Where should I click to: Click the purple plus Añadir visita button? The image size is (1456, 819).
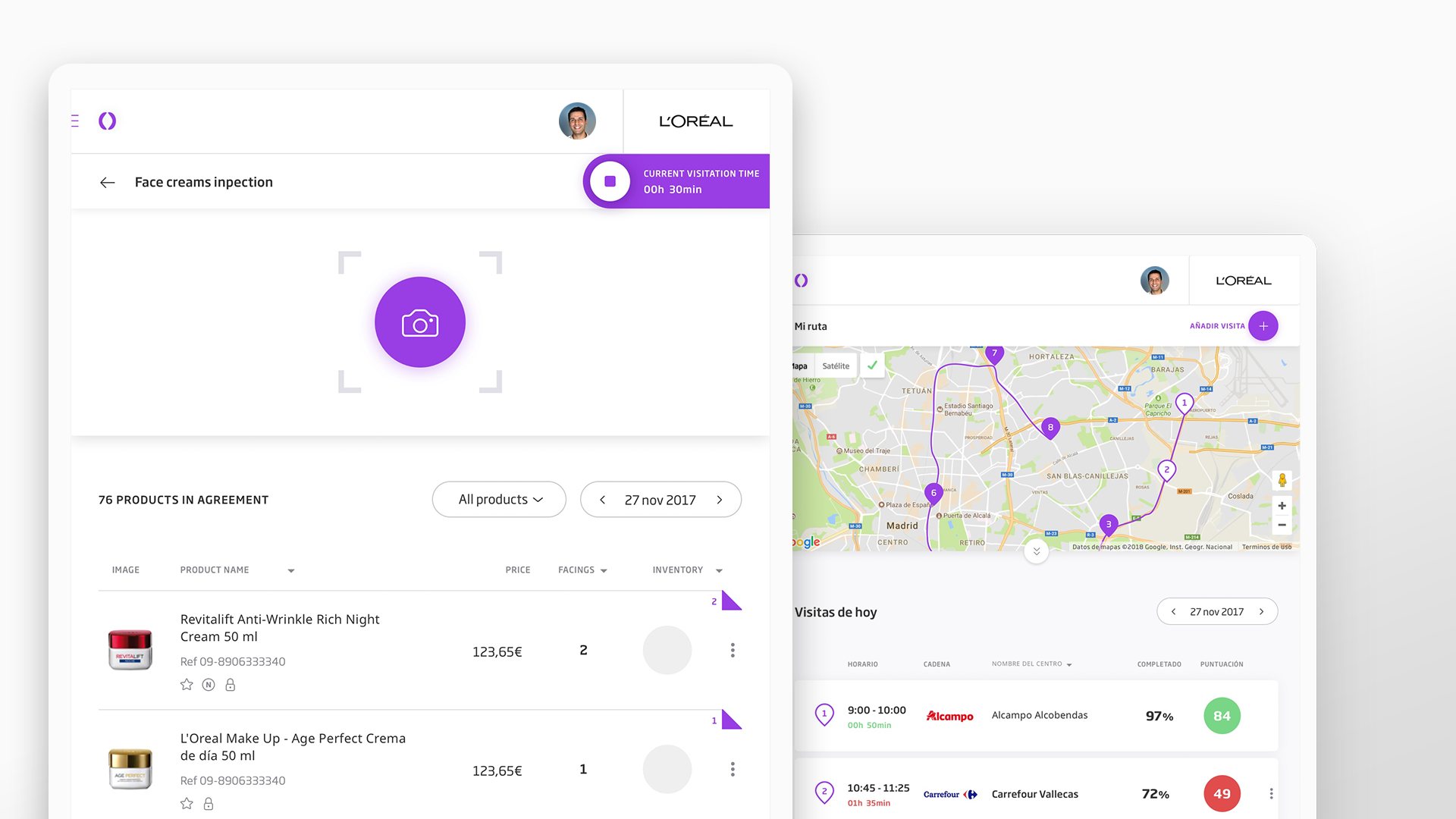coord(1263,326)
